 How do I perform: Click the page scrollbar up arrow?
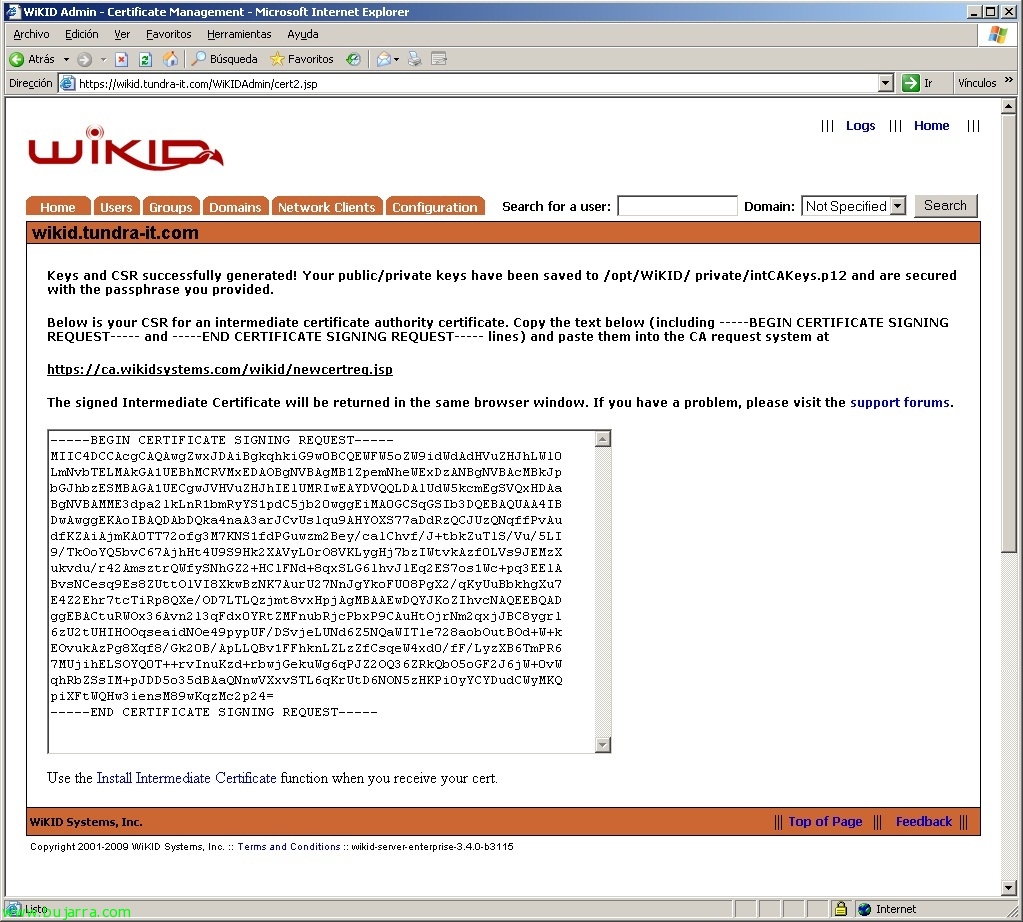pyautogui.click(x=1009, y=106)
